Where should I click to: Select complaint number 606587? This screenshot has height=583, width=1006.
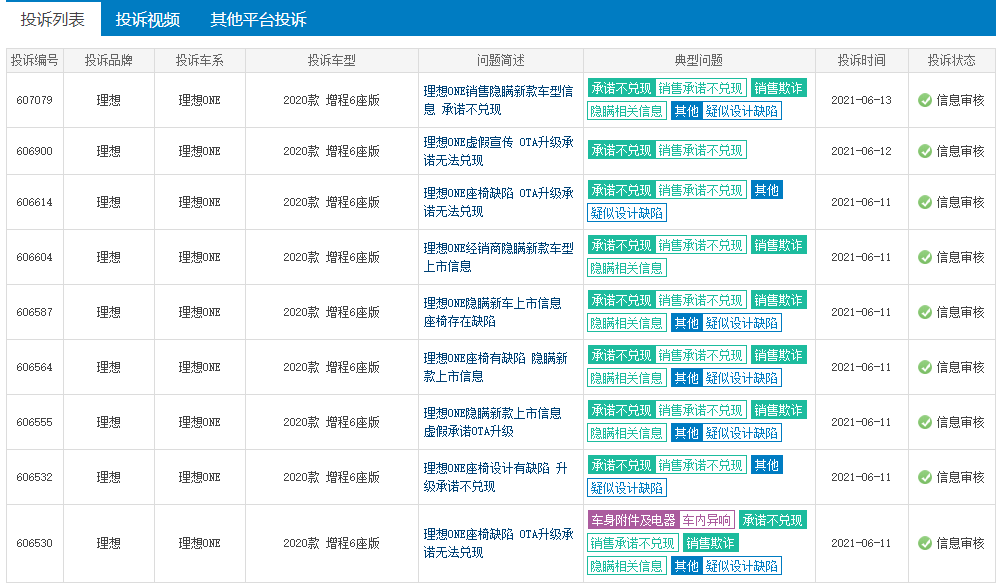coord(35,312)
